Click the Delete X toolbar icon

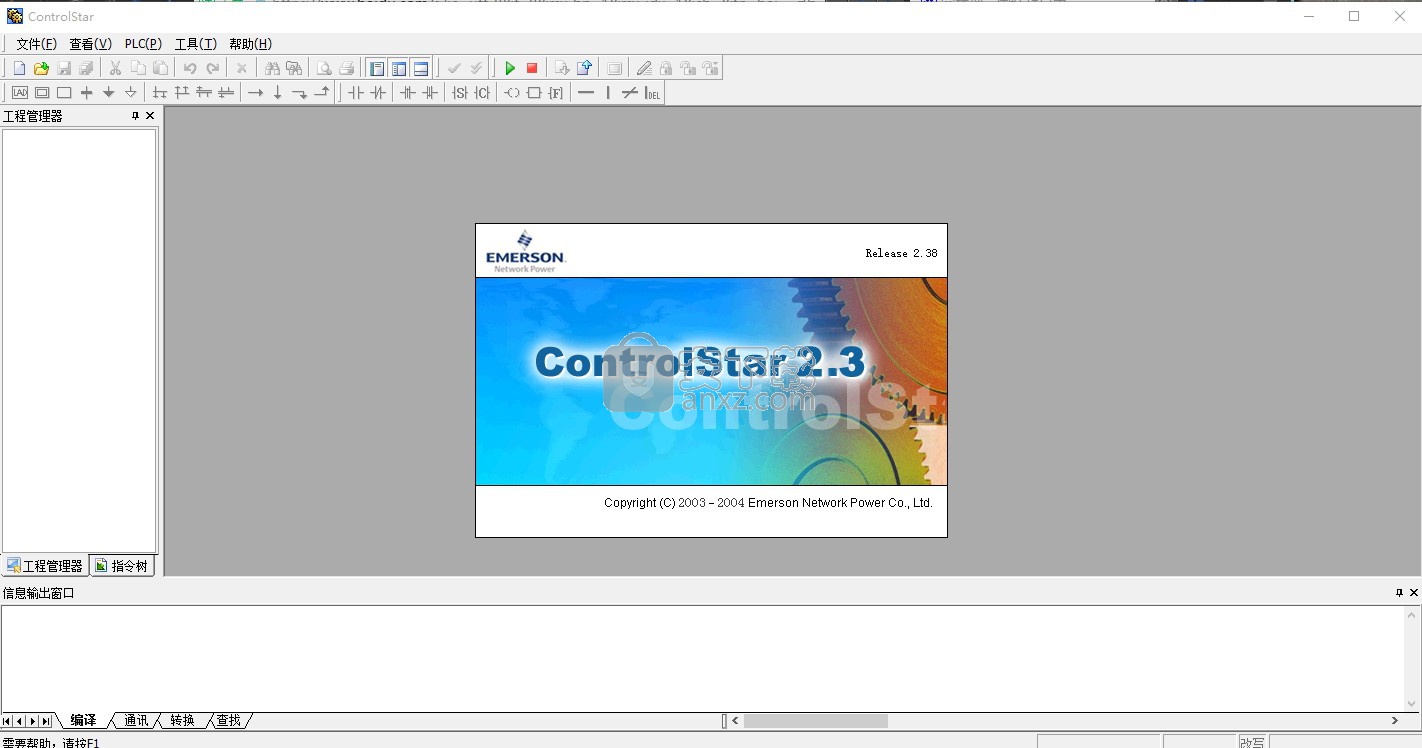(x=241, y=68)
